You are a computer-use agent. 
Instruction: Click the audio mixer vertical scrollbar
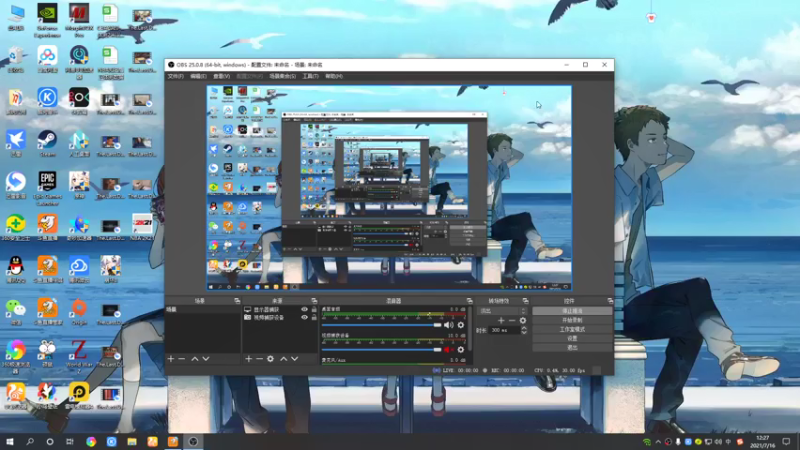coord(469,330)
